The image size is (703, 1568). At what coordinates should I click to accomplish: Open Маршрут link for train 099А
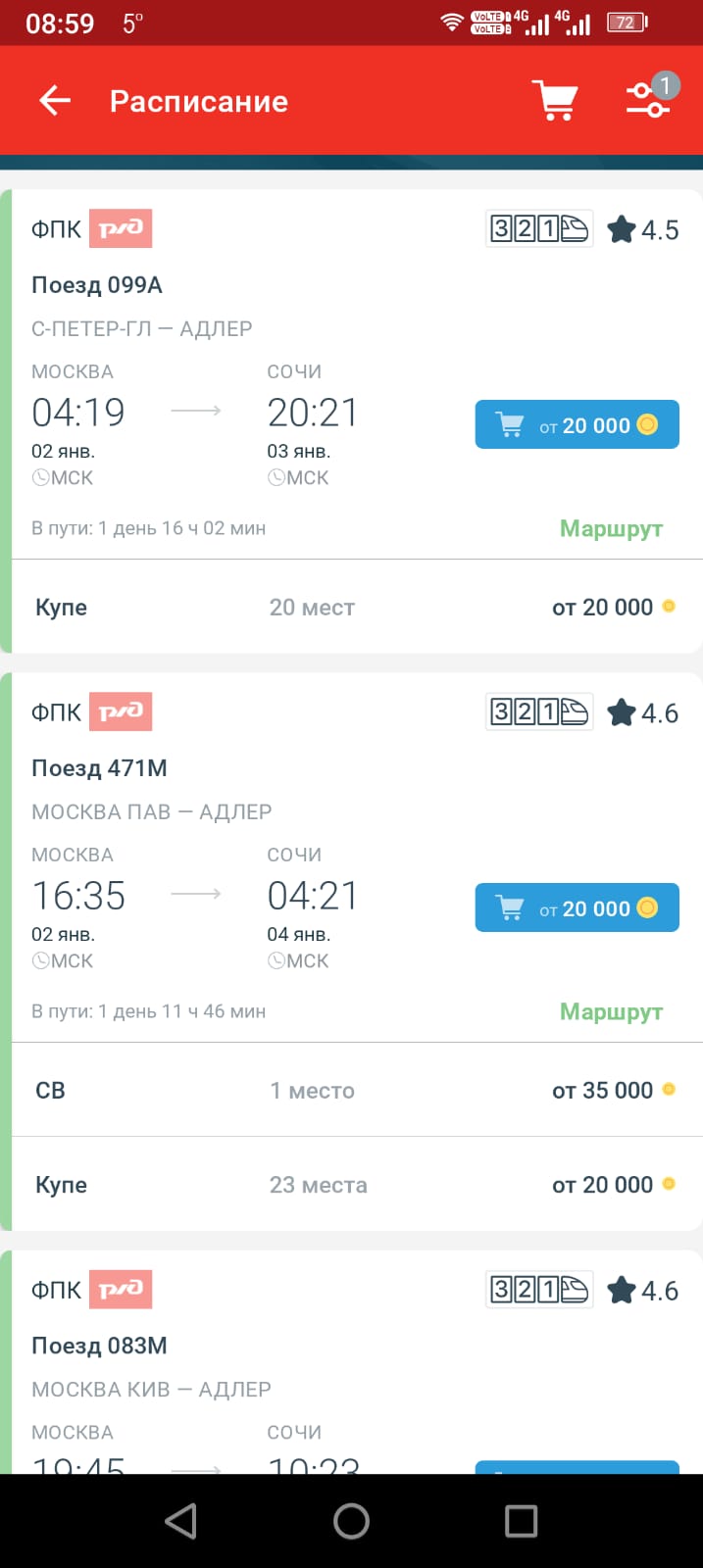point(611,528)
